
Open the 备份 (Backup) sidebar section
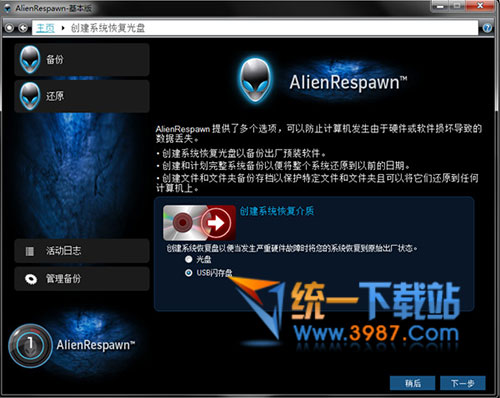point(82,59)
